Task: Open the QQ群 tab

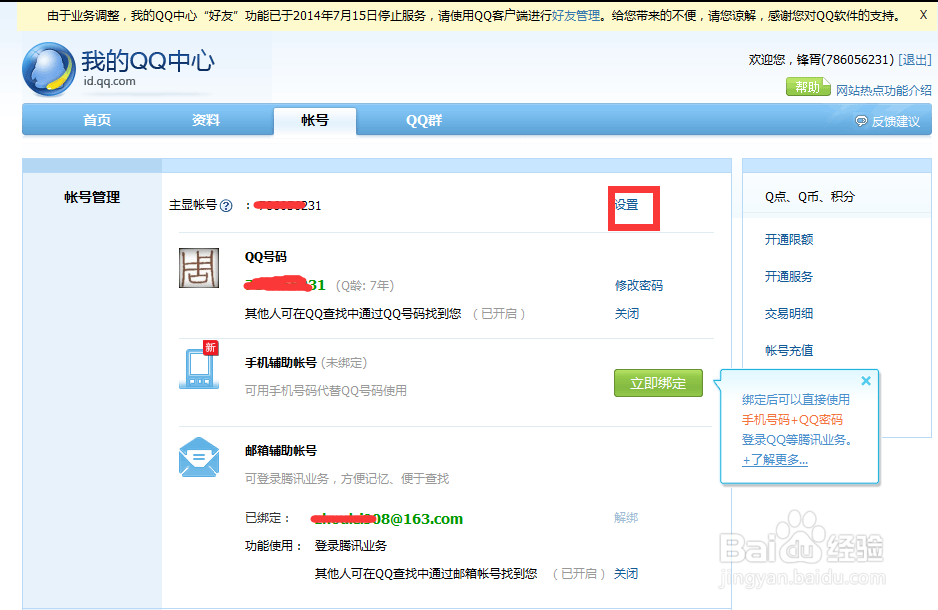Action: pyautogui.click(x=424, y=119)
